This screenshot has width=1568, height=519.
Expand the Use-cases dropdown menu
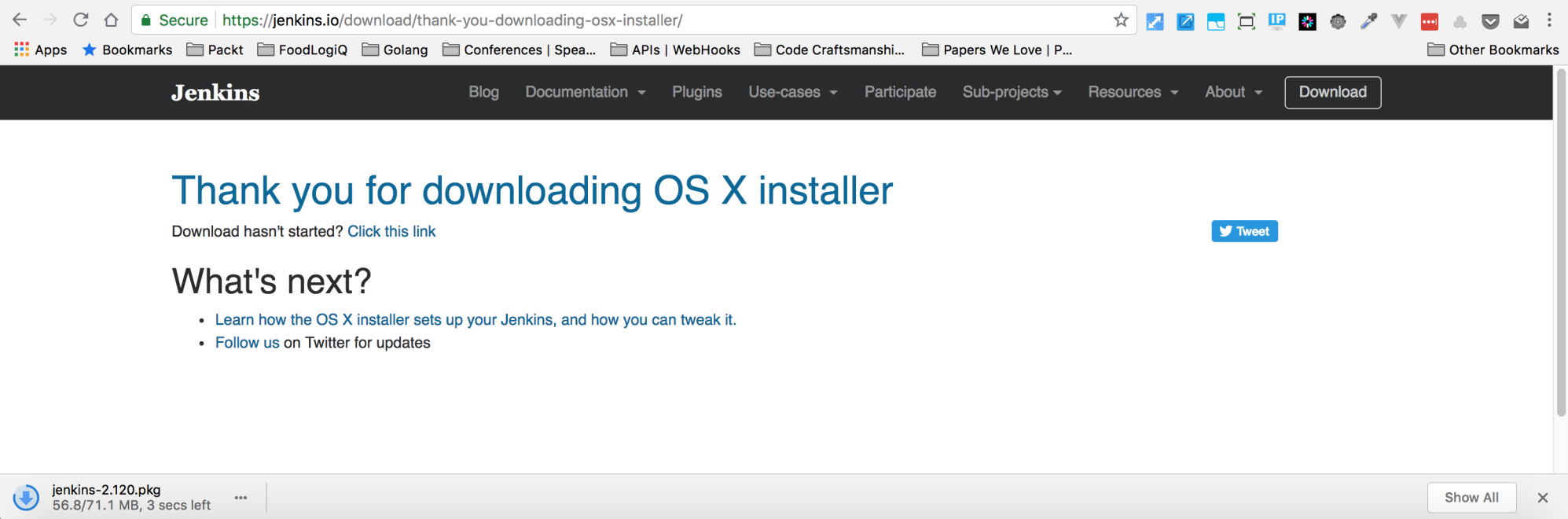[793, 92]
